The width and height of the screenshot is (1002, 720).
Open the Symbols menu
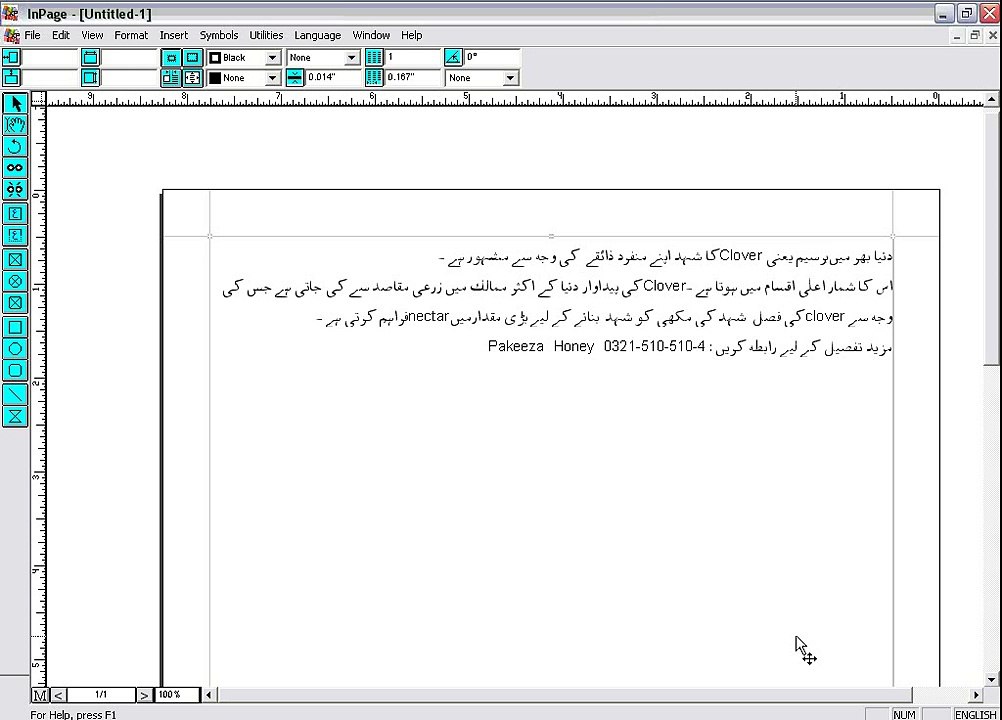219,35
